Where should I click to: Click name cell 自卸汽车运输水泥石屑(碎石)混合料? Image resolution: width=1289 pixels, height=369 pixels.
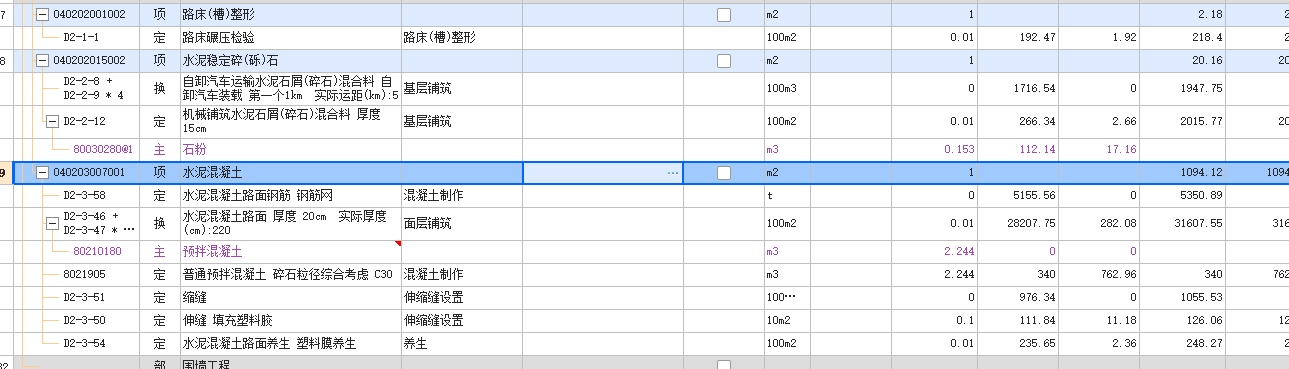pyautogui.click(x=290, y=88)
